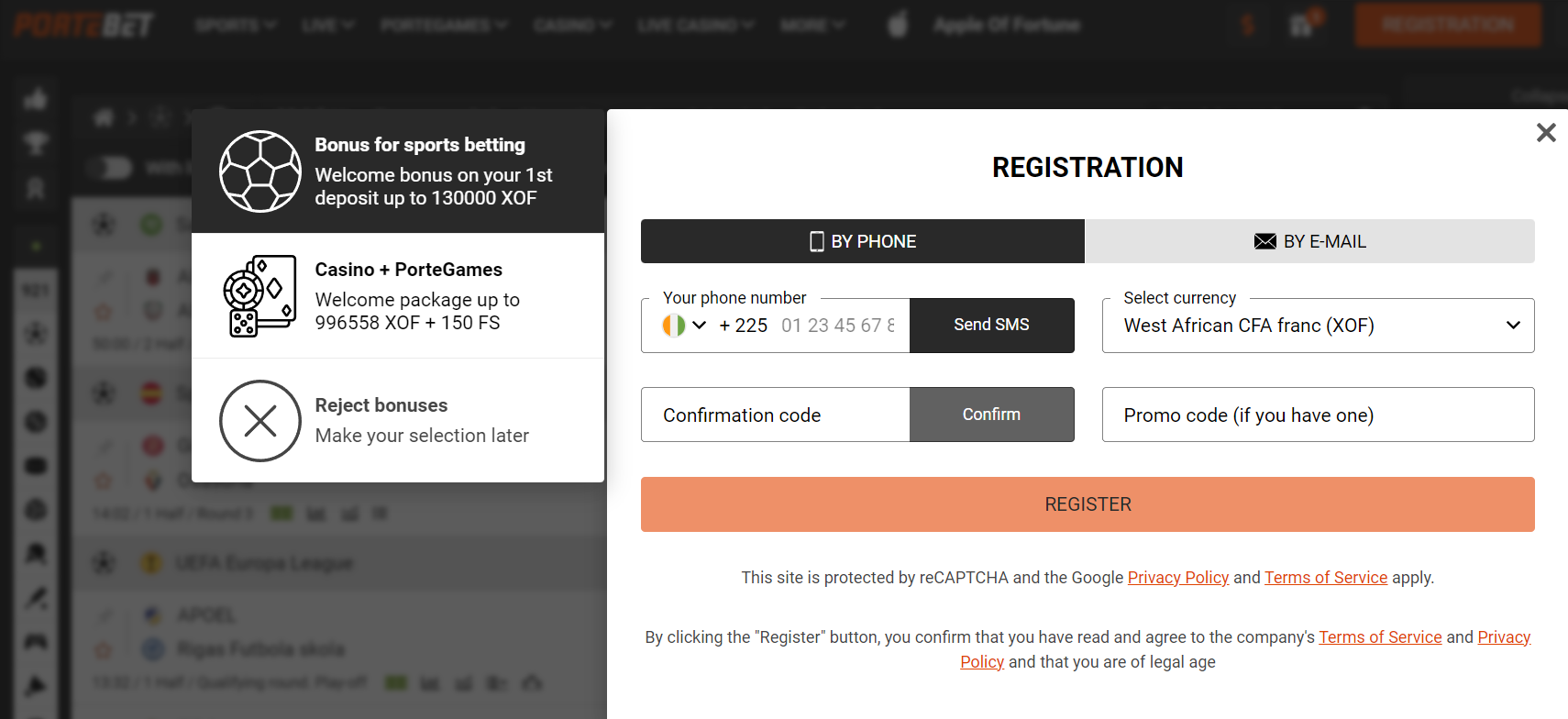Click the Promo code input field
The image size is (1568, 719).
(1318, 415)
